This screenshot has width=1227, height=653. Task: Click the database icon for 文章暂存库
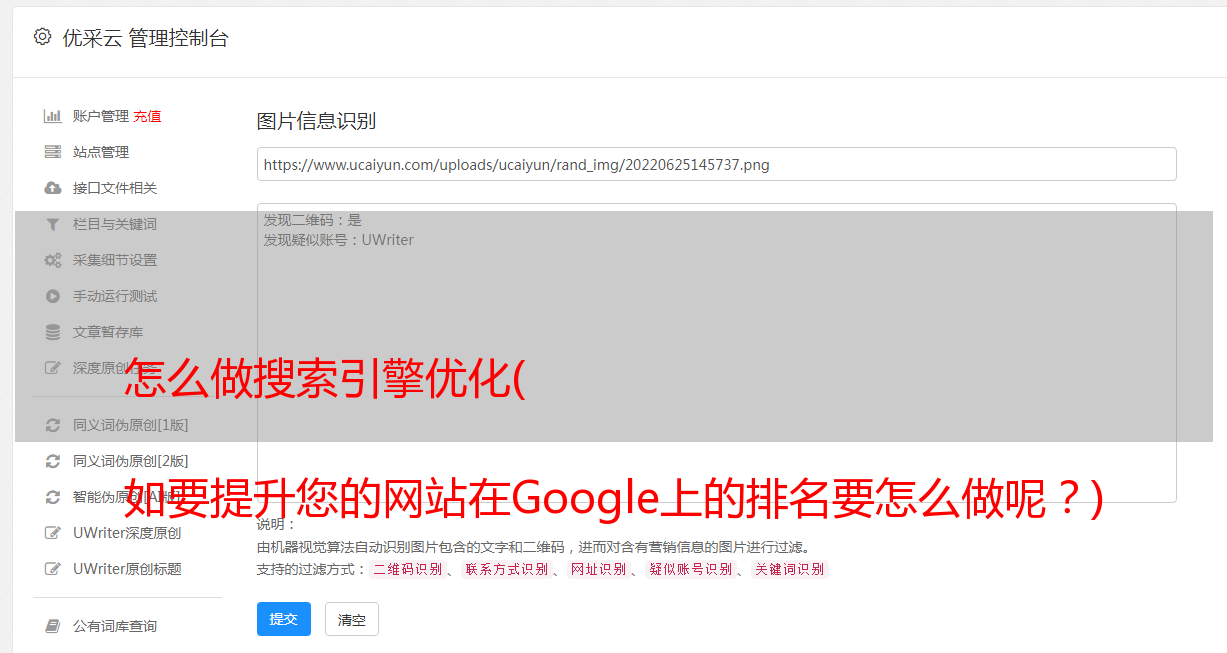53,332
